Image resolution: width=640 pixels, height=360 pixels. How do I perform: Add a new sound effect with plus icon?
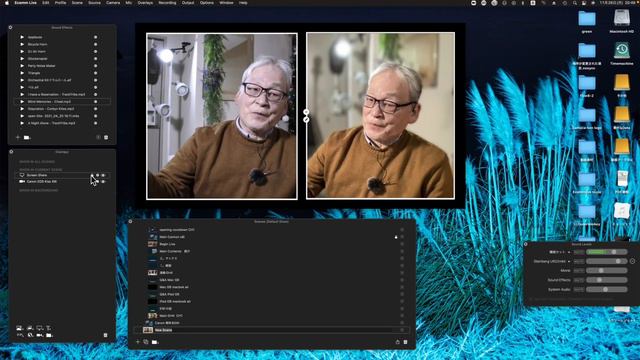(18, 138)
